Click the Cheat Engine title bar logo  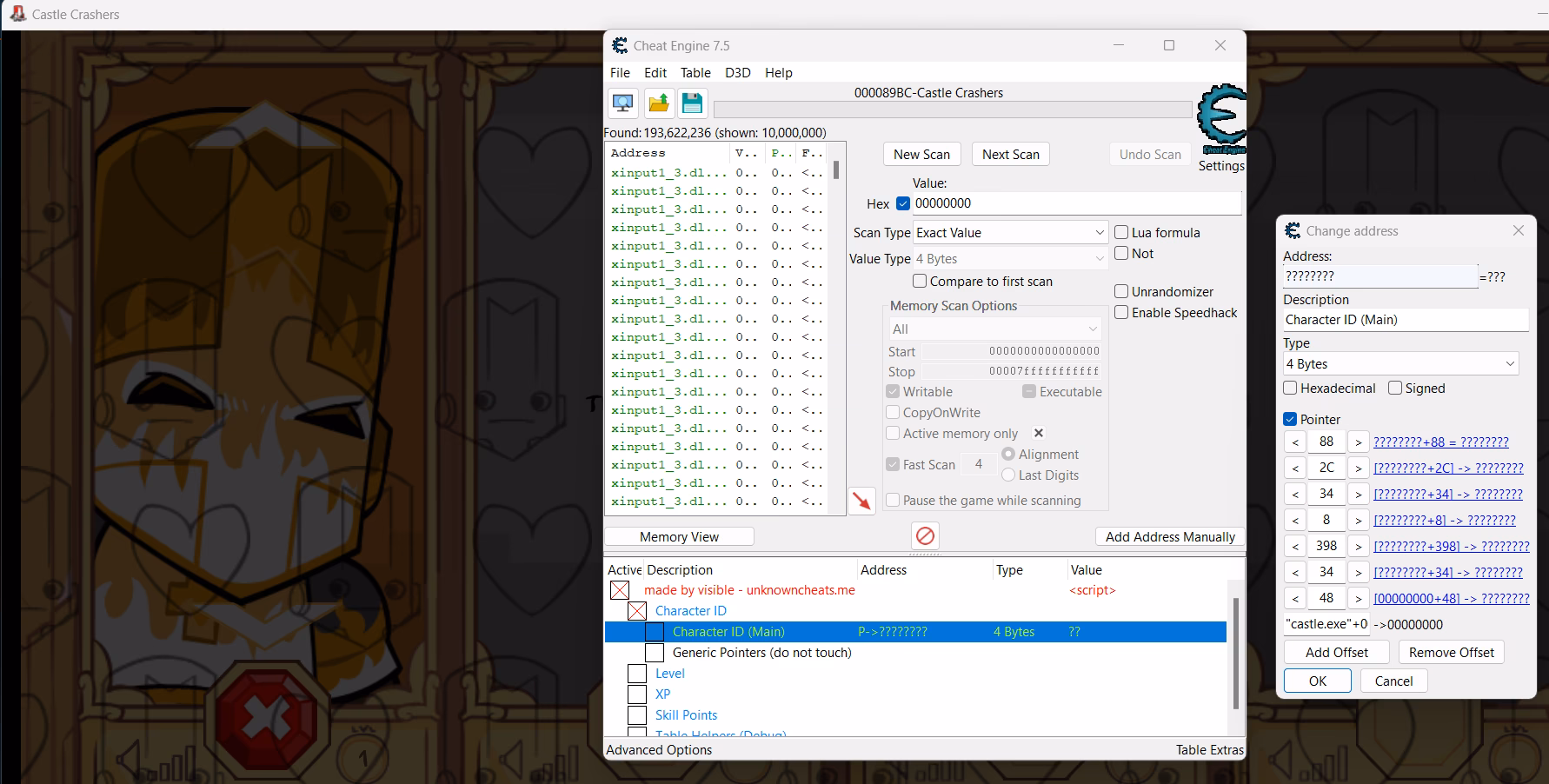(620, 45)
